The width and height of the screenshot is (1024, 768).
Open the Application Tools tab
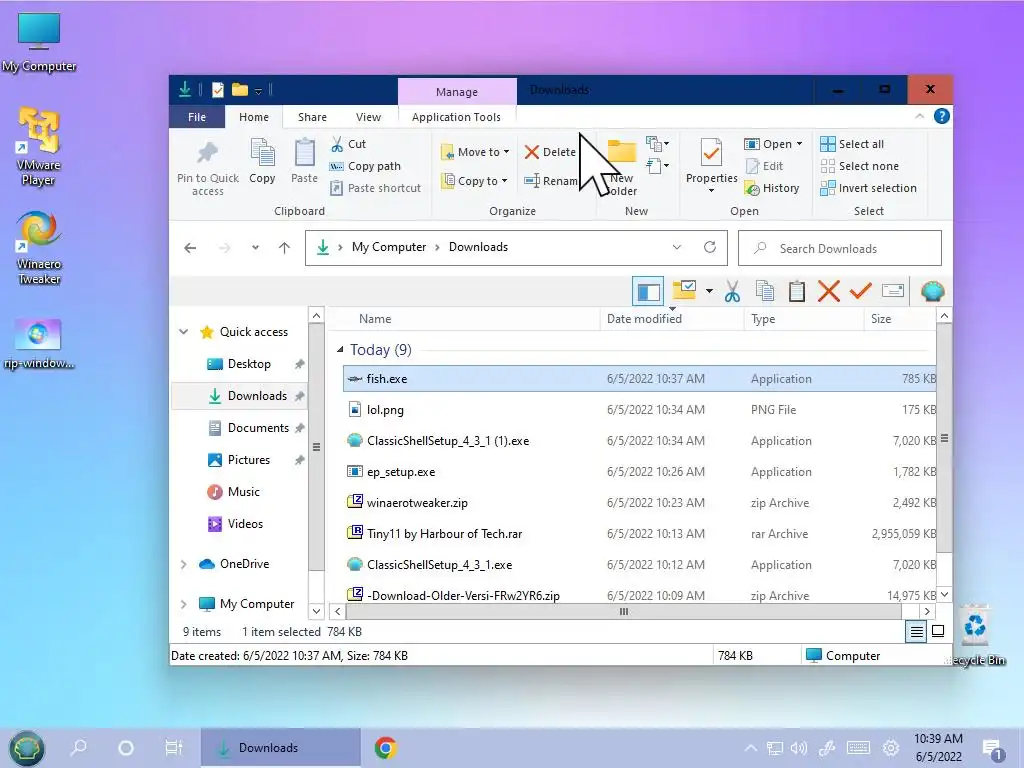click(456, 117)
